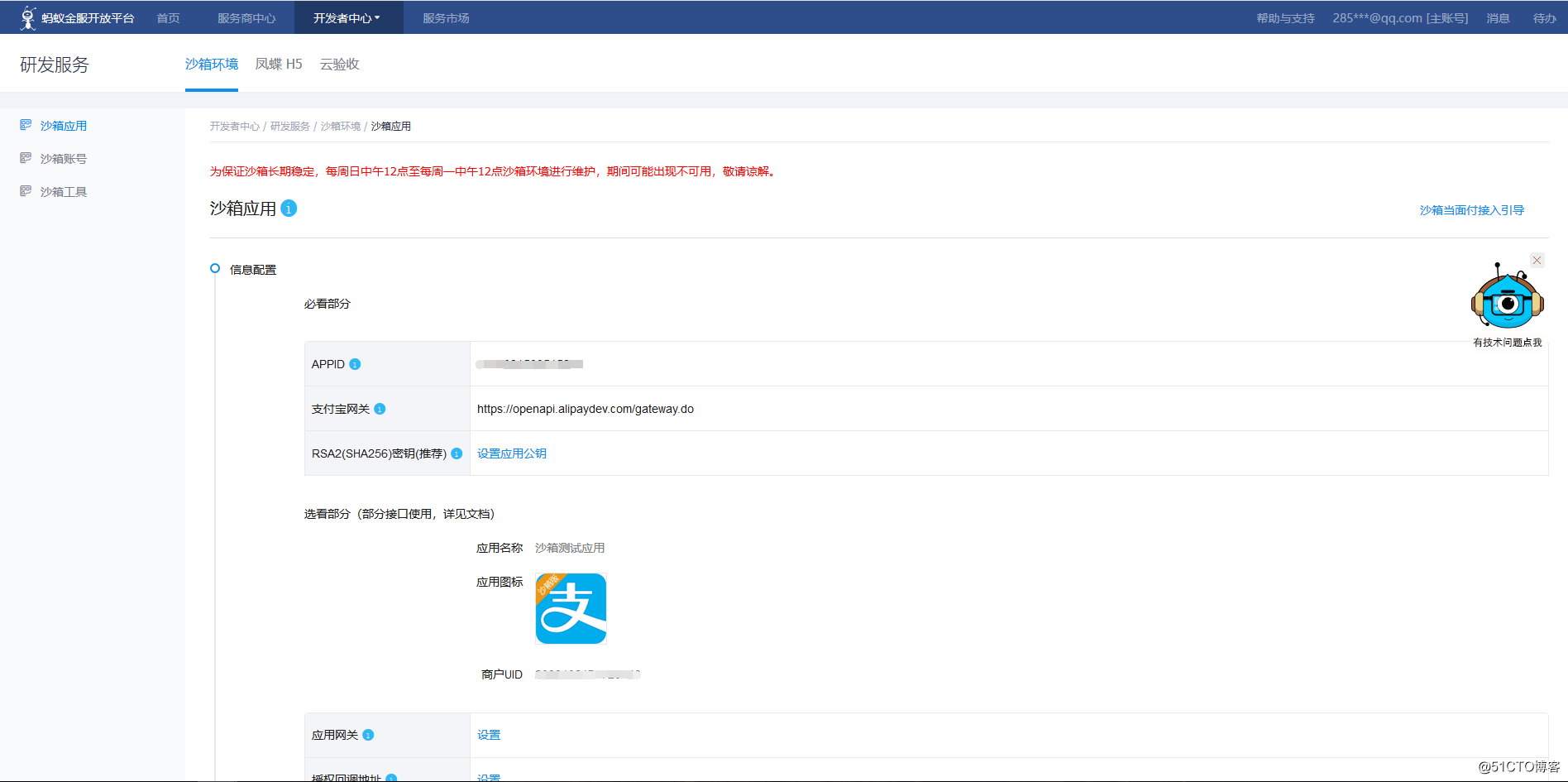This screenshot has width=1568, height=782.
Task: Open 服务商中心 in top navigation
Action: pyautogui.click(x=246, y=17)
